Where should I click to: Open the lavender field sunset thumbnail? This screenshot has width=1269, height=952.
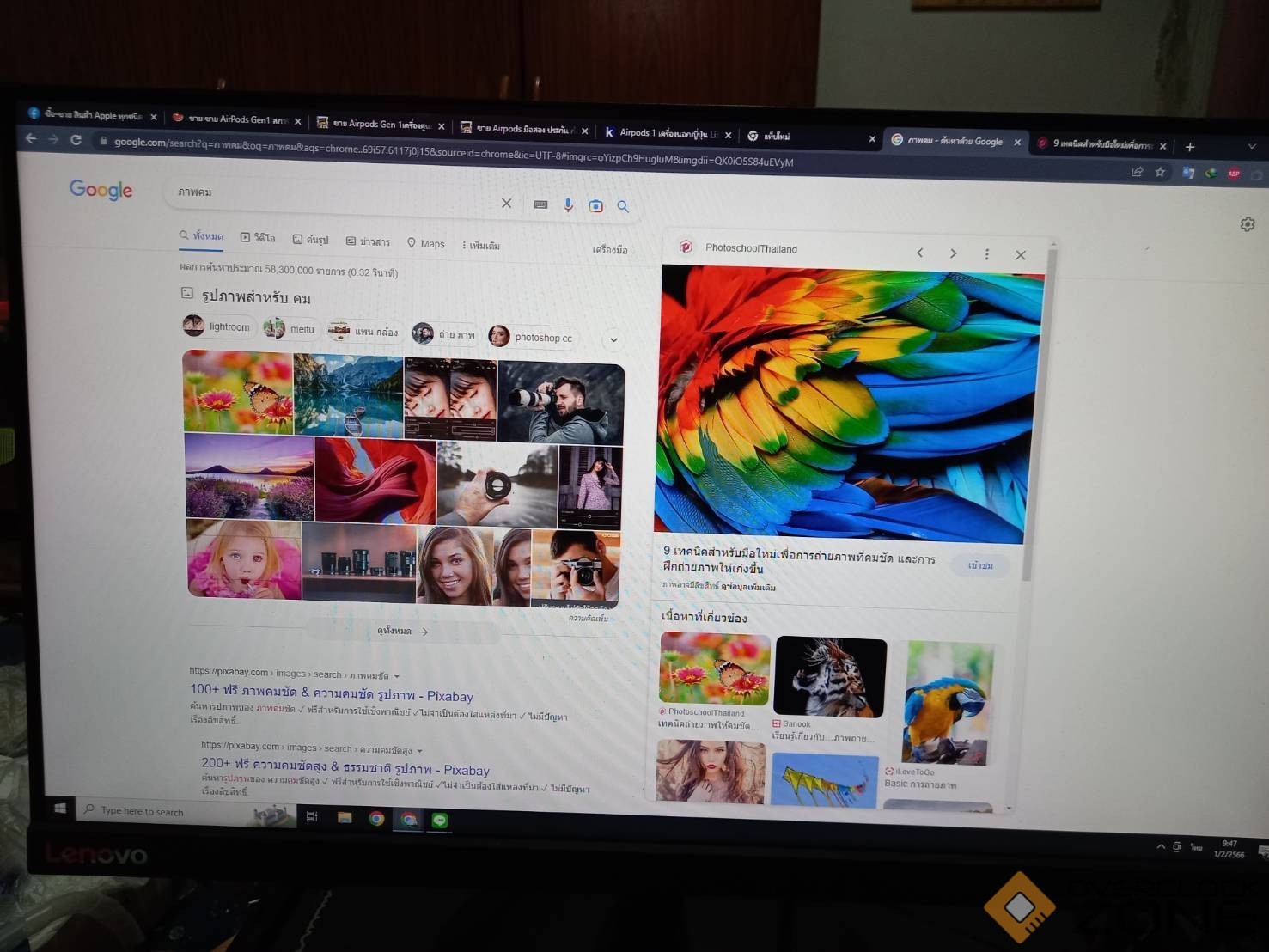(x=250, y=477)
